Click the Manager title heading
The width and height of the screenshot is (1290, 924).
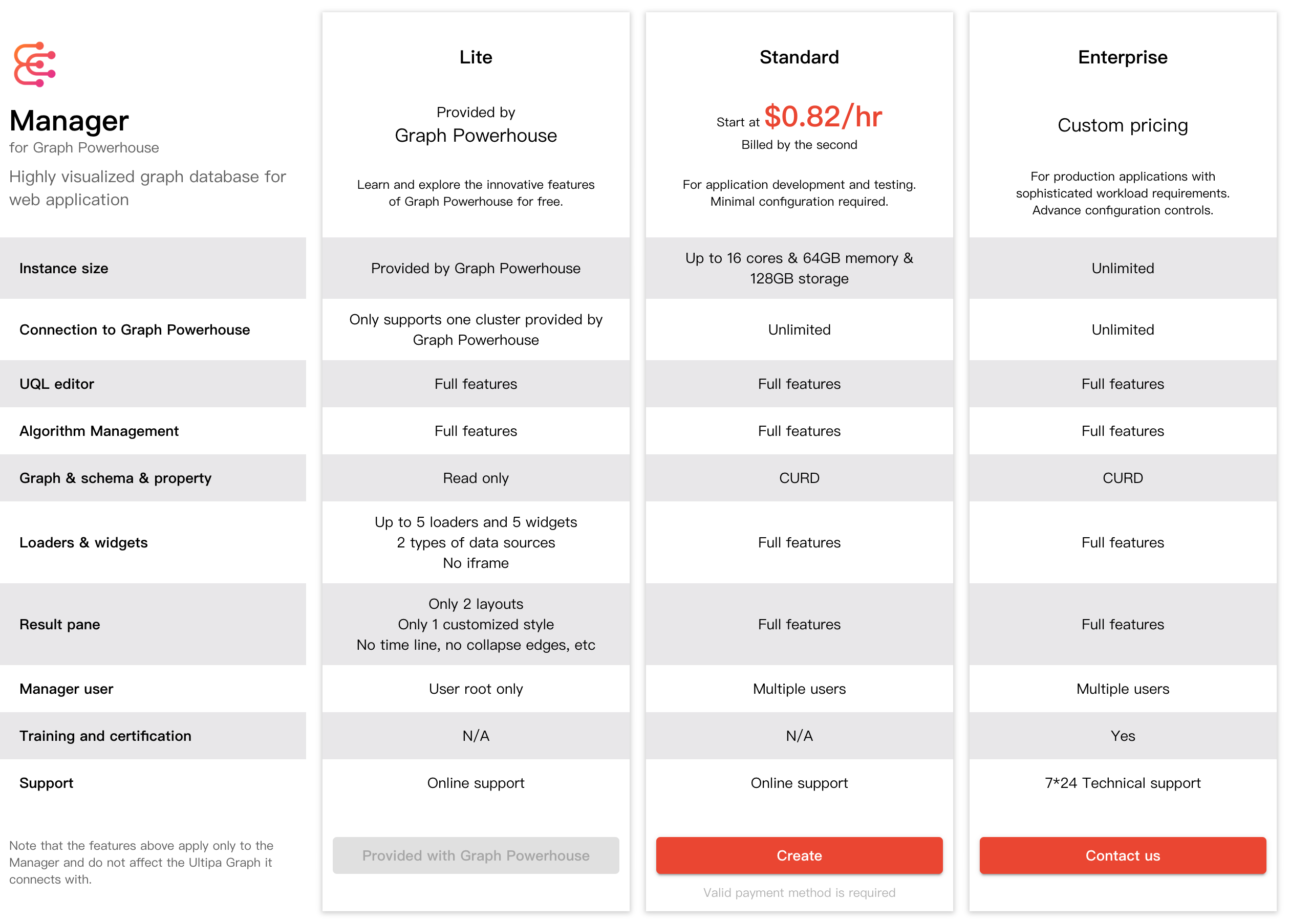click(x=70, y=121)
